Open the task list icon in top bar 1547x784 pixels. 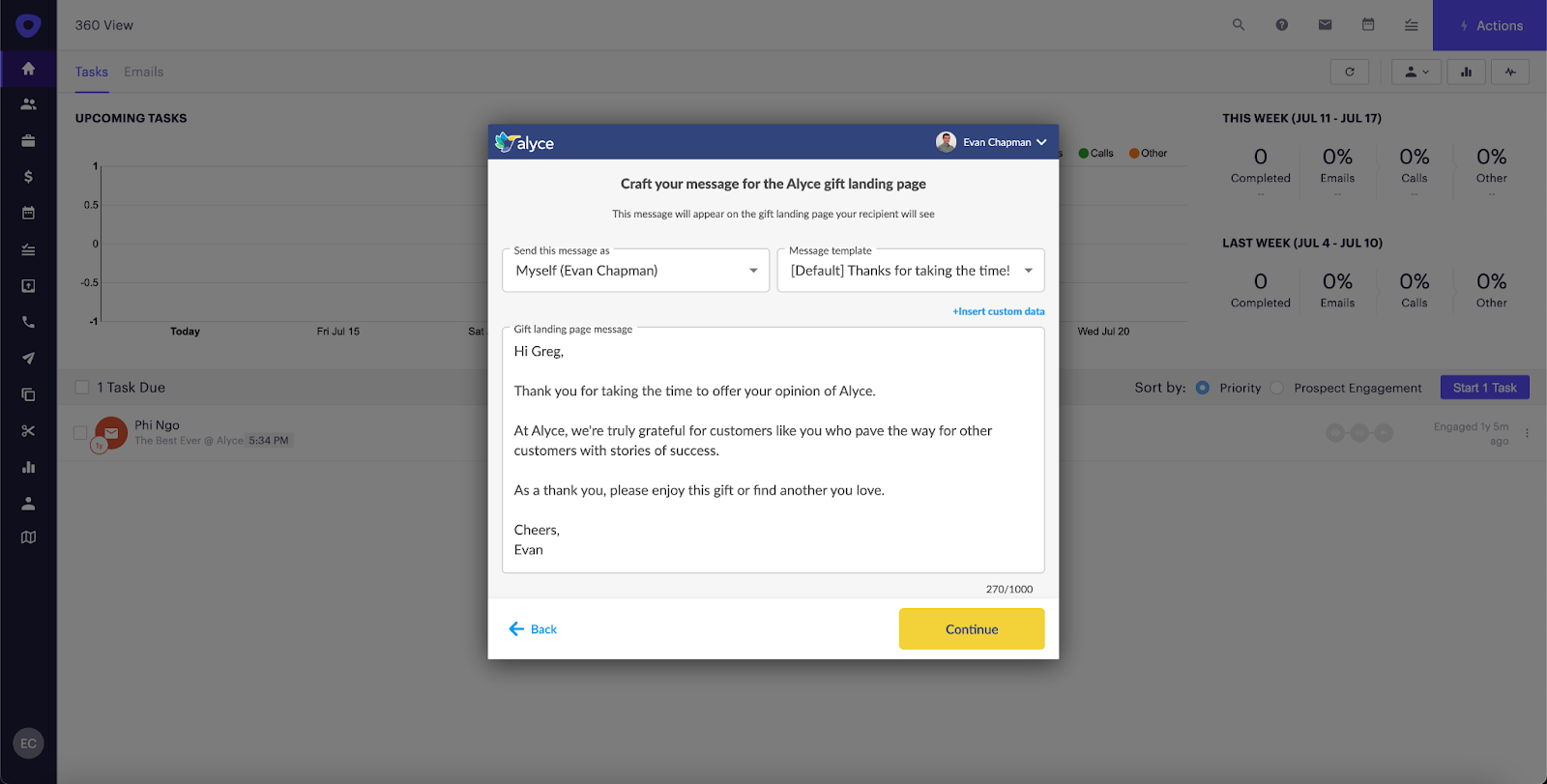(x=1412, y=25)
